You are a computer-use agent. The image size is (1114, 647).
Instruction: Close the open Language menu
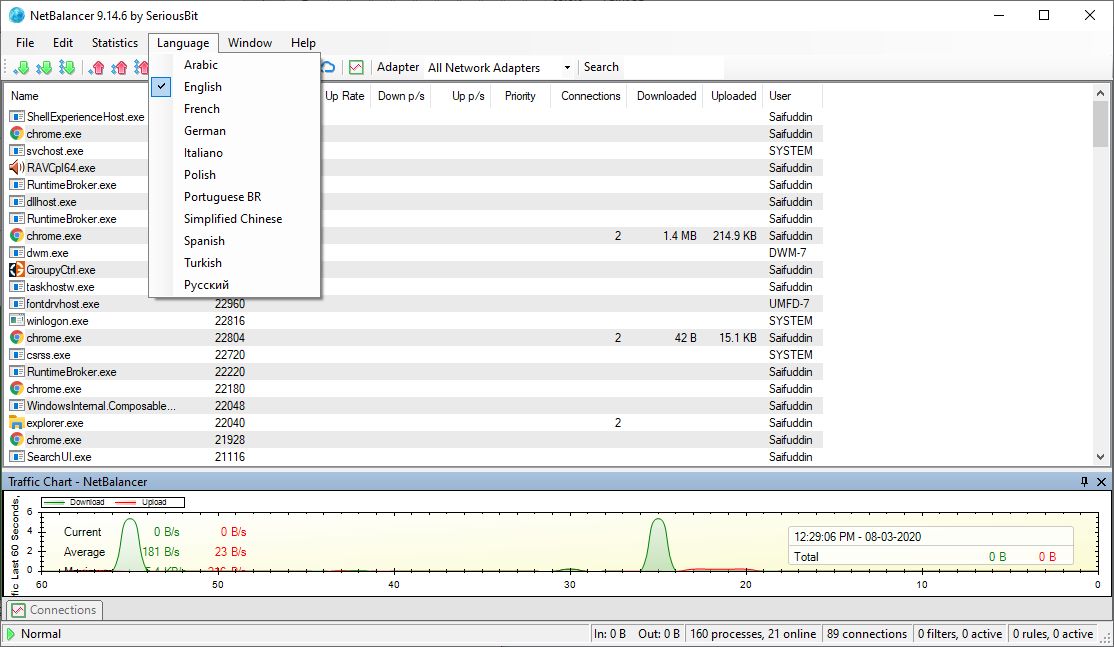point(183,43)
